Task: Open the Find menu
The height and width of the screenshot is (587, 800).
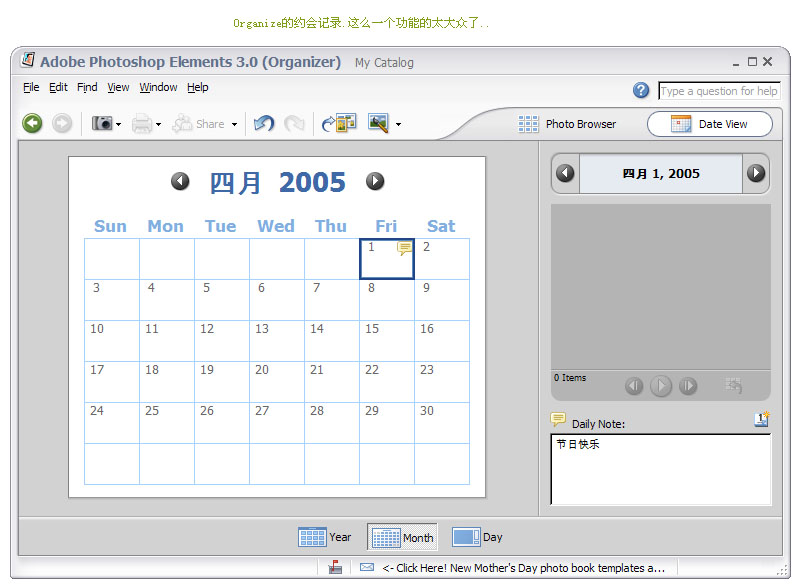Action: tap(87, 87)
